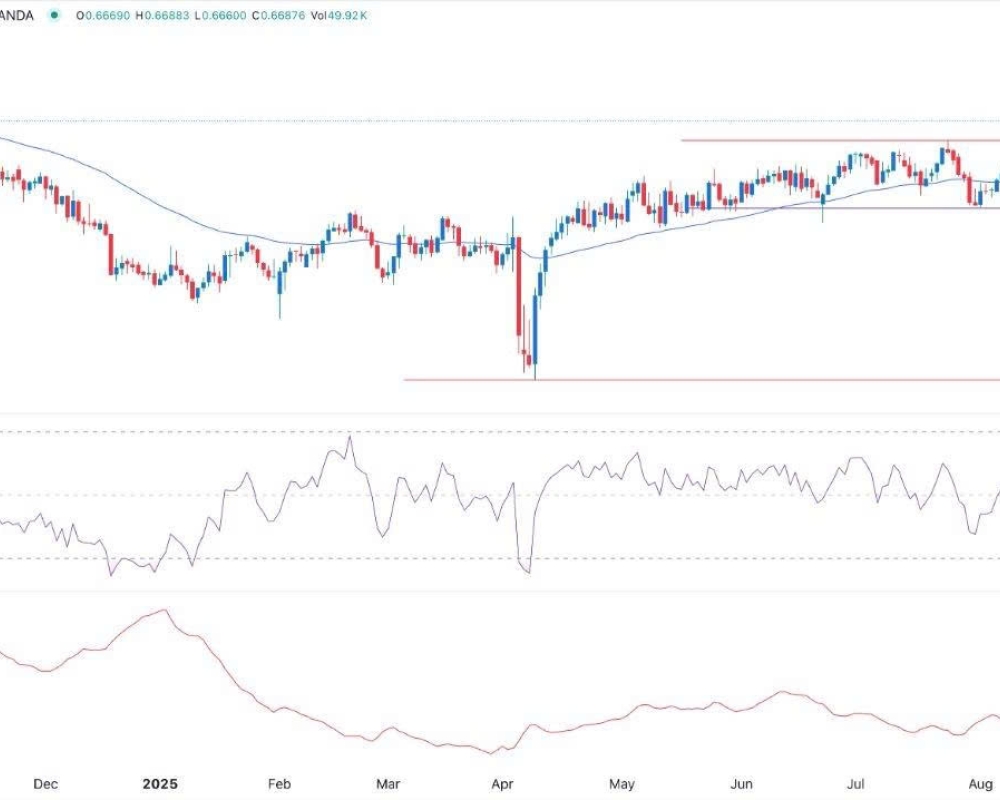This screenshot has width=1000, height=800.
Task: Click the RSI oscillator peak in late February
Action: 349,436
